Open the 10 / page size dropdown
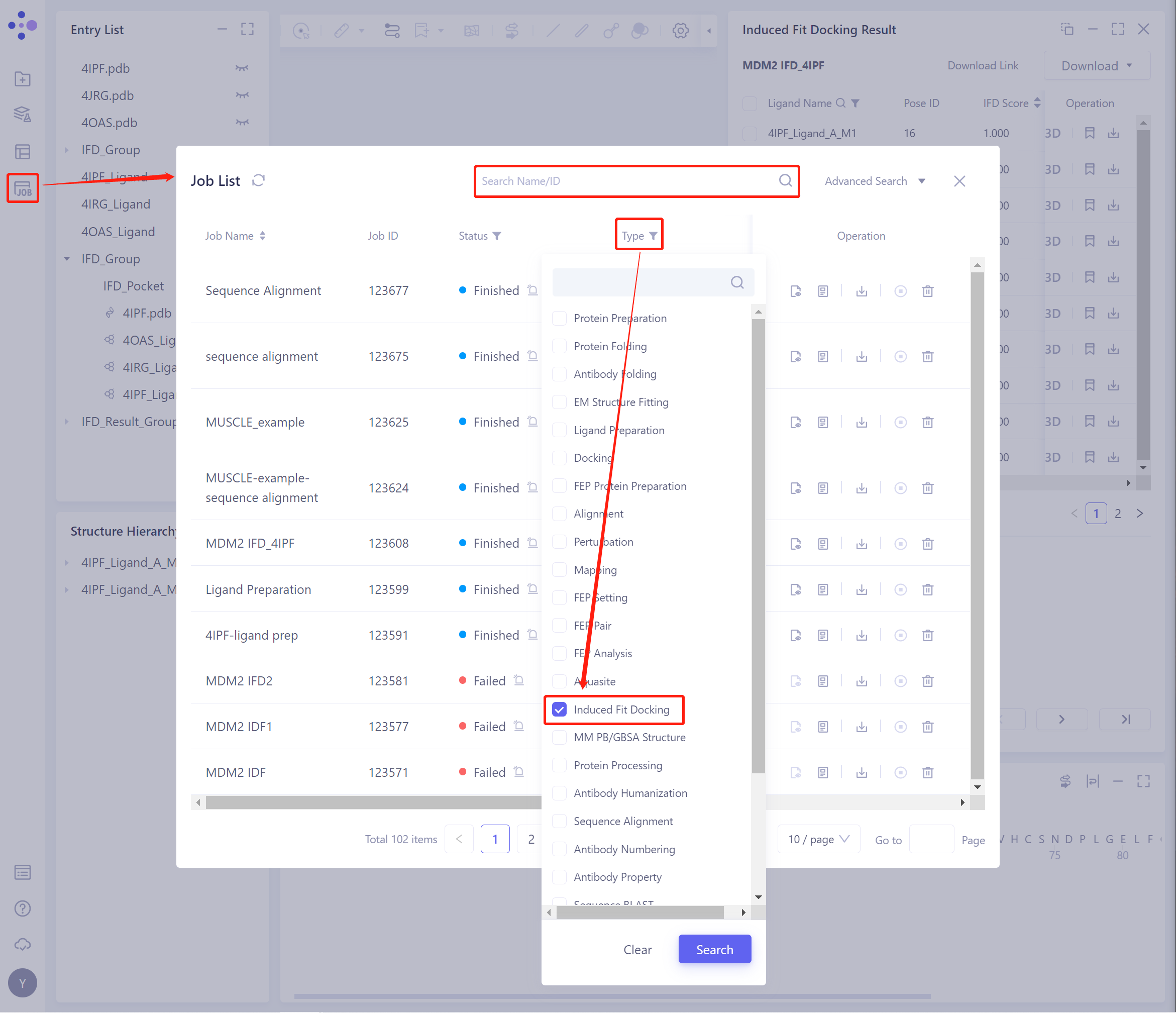Screen dimensions: 1176x1013 point(818,839)
